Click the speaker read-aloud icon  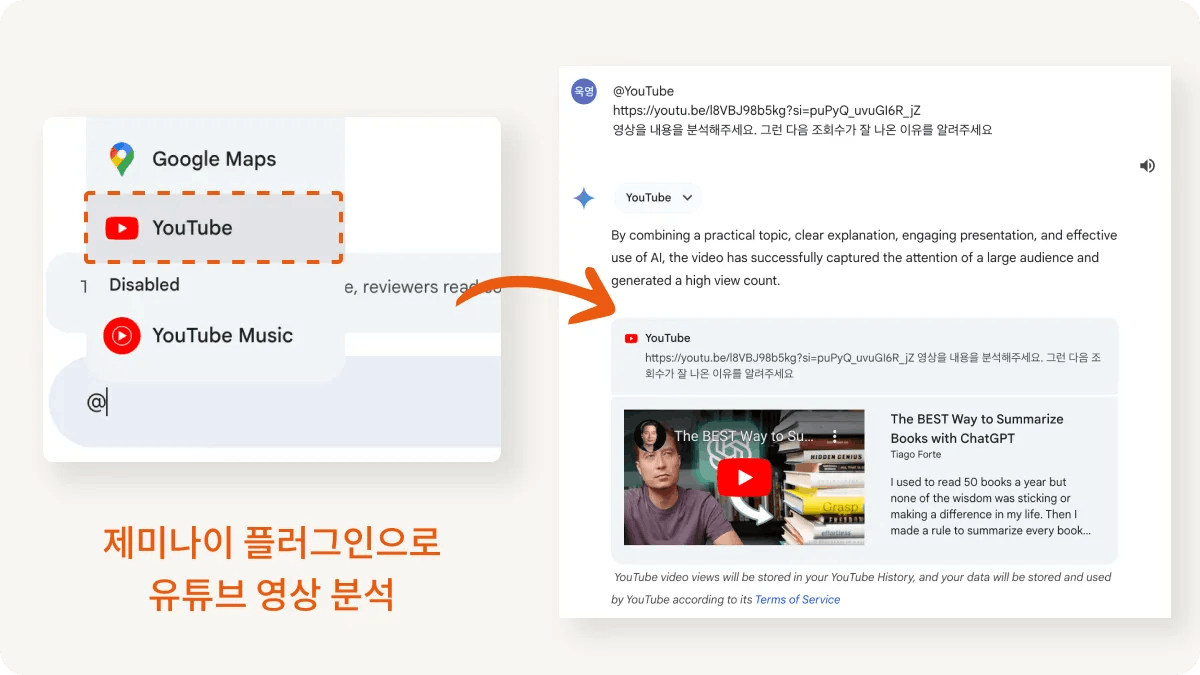[1147, 166]
